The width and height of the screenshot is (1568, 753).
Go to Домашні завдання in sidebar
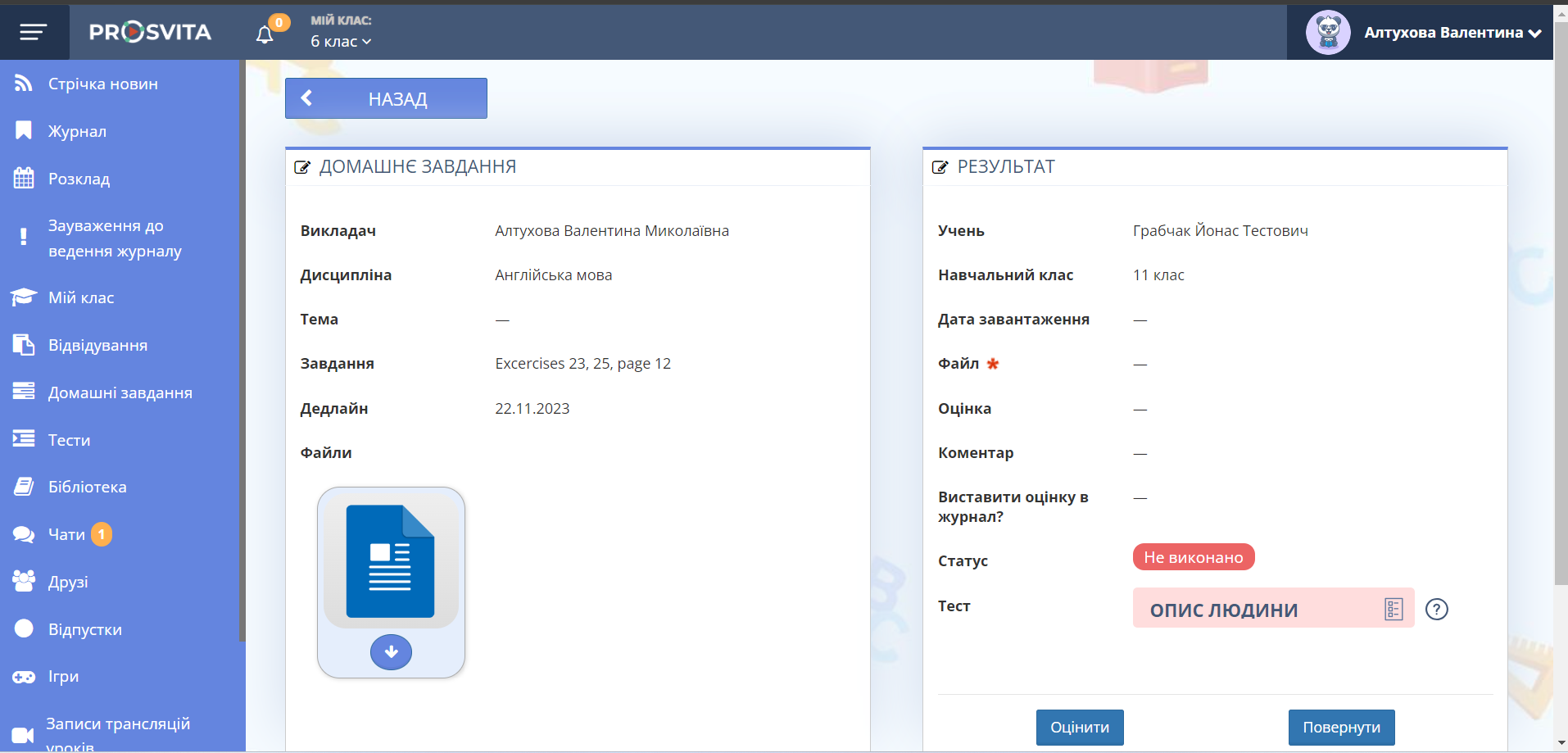coord(120,392)
